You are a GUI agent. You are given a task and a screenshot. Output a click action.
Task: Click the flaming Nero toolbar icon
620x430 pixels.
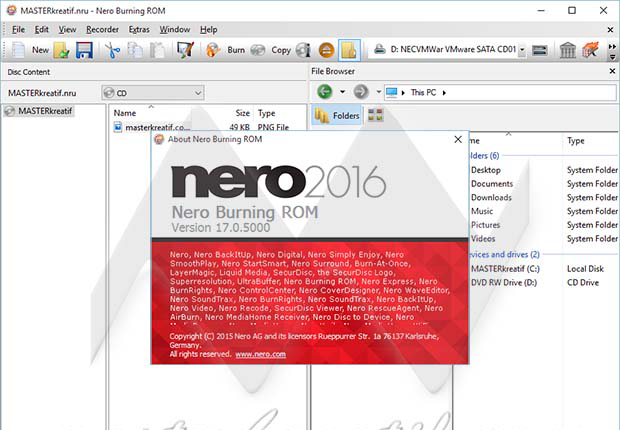[x=590, y=50]
